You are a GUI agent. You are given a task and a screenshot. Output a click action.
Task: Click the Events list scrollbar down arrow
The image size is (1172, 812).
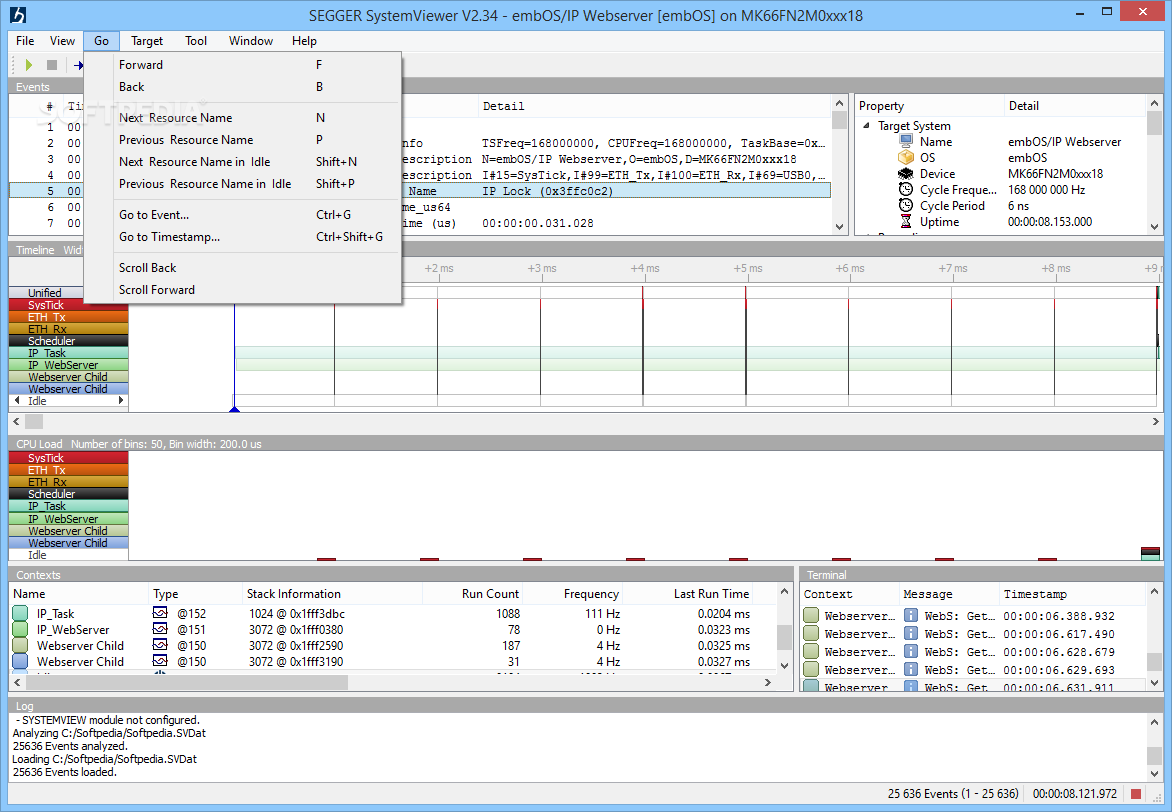pos(839,227)
